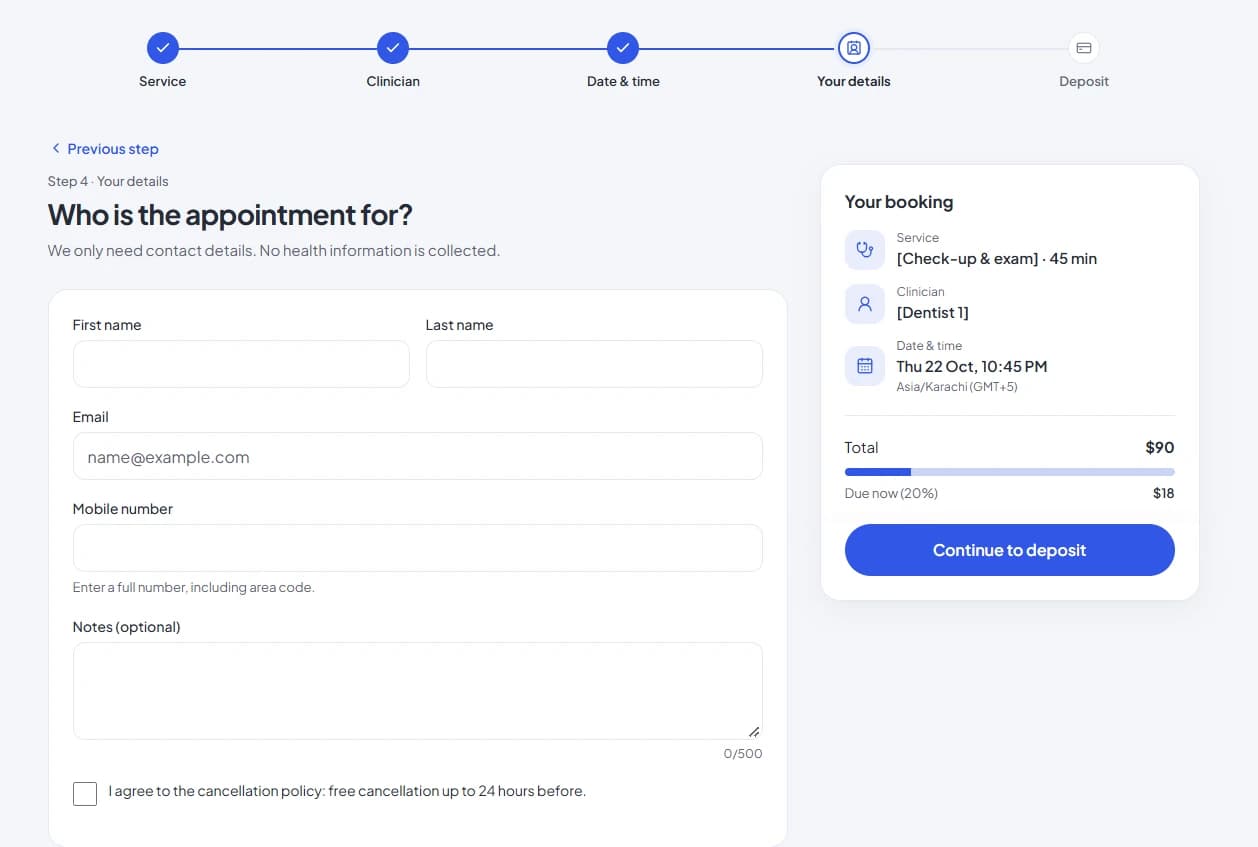Click the "No health information is collected" notice
The height and width of the screenshot is (847, 1258).
point(379,251)
